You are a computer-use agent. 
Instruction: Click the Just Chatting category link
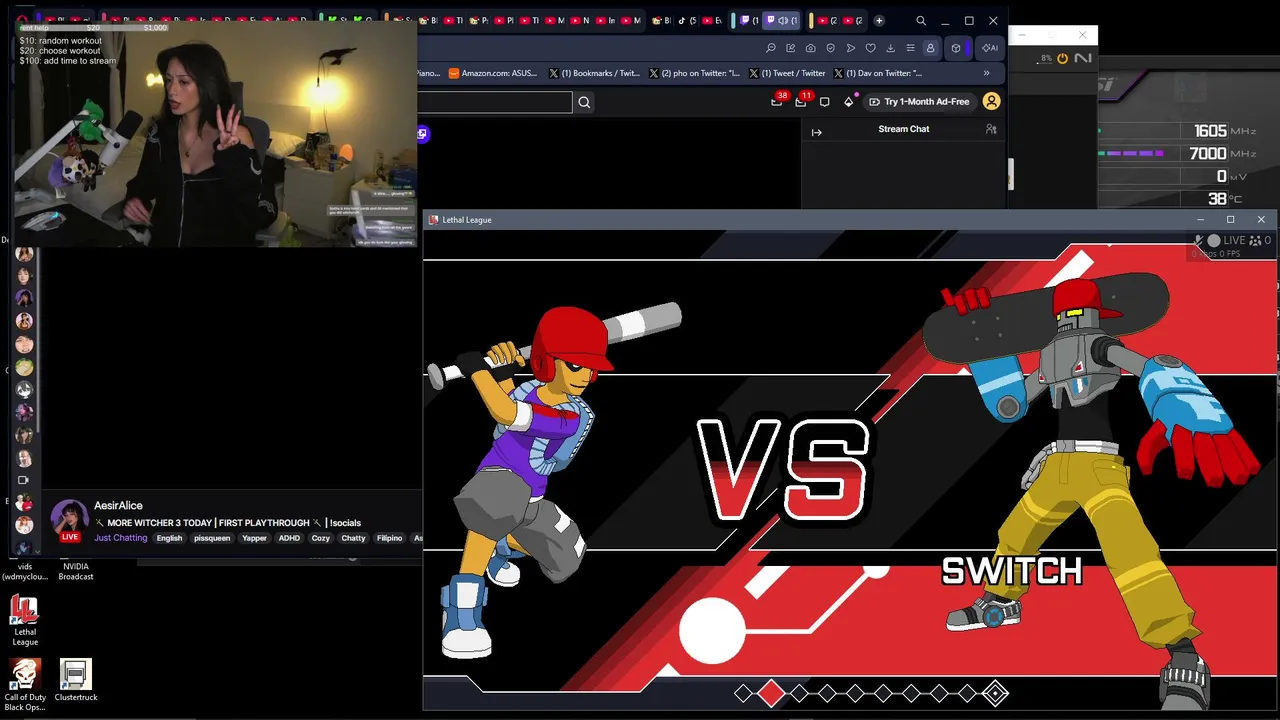point(121,538)
